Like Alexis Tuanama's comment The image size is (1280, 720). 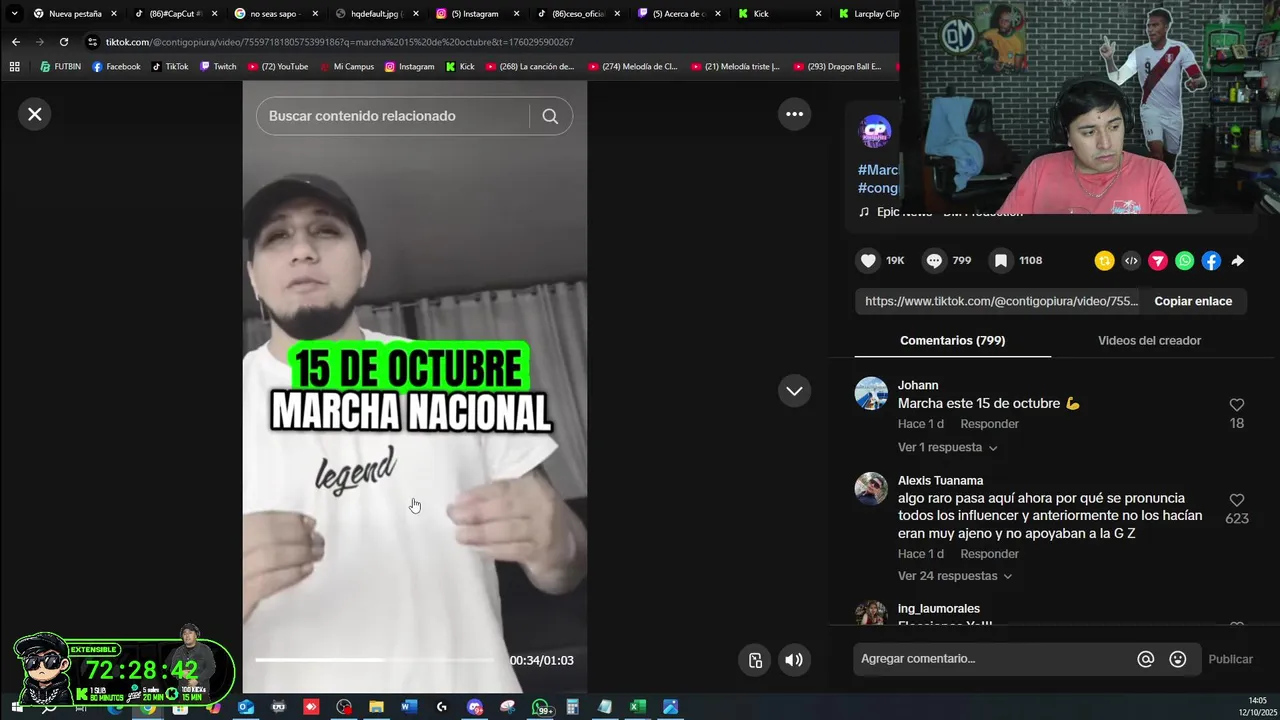[x=1237, y=500]
